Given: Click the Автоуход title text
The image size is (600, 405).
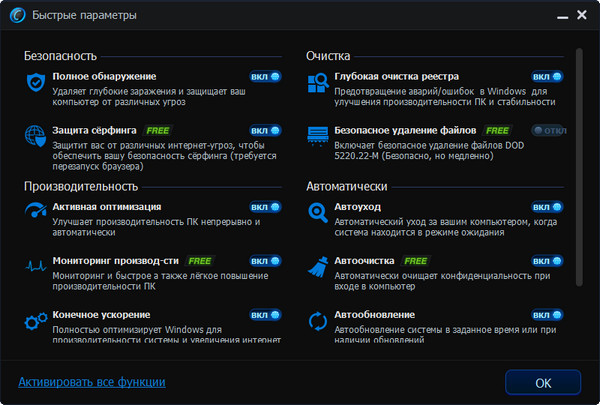Looking at the screenshot, I should click(357, 207).
